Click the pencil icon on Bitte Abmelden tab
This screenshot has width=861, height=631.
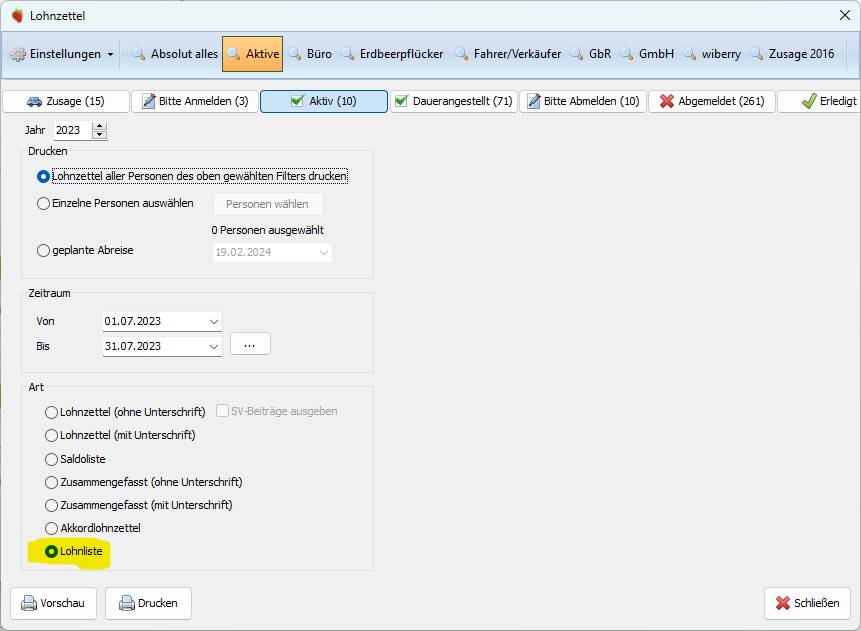coord(534,101)
